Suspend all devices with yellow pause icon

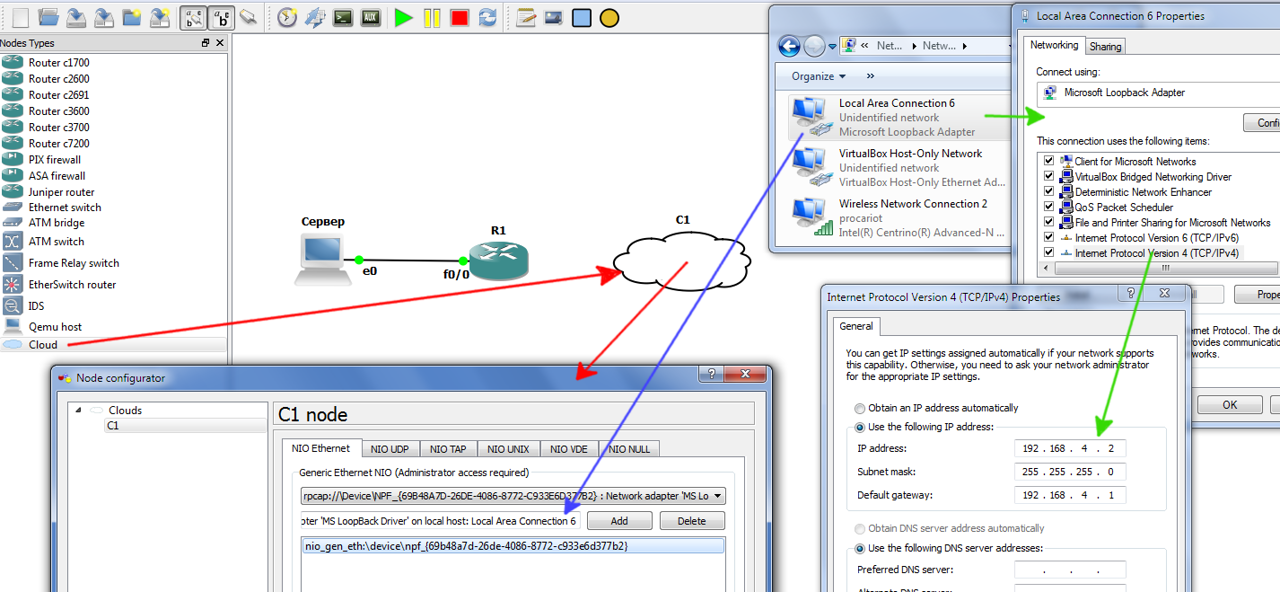tap(432, 17)
